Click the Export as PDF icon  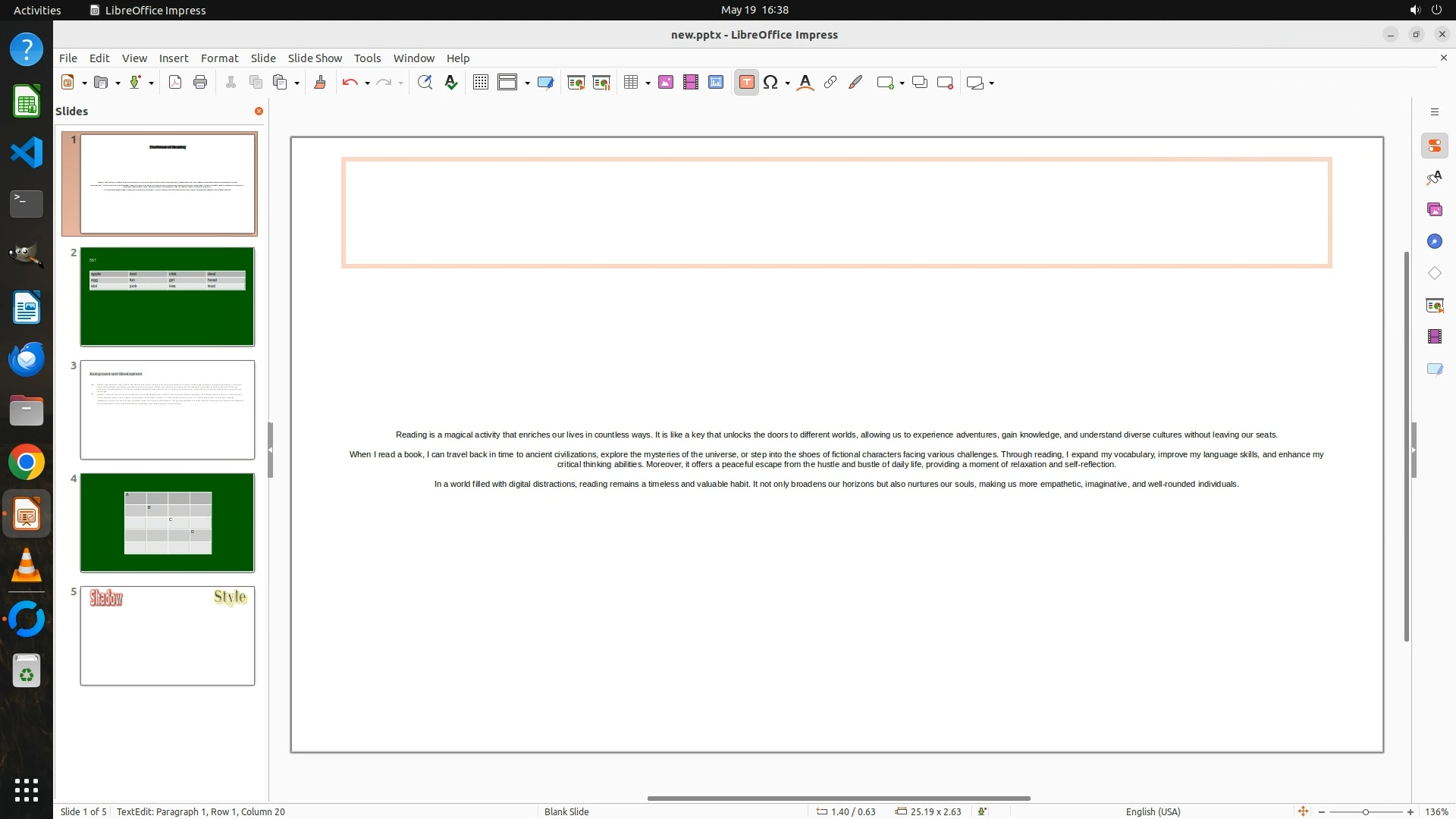[x=175, y=83]
